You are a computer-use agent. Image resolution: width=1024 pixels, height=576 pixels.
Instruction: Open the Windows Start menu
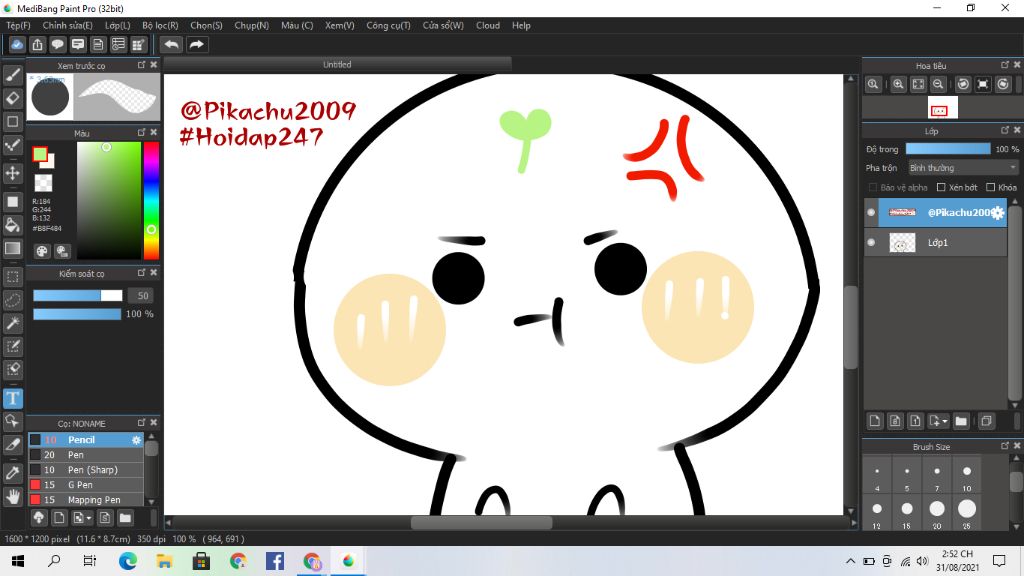click(18, 561)
